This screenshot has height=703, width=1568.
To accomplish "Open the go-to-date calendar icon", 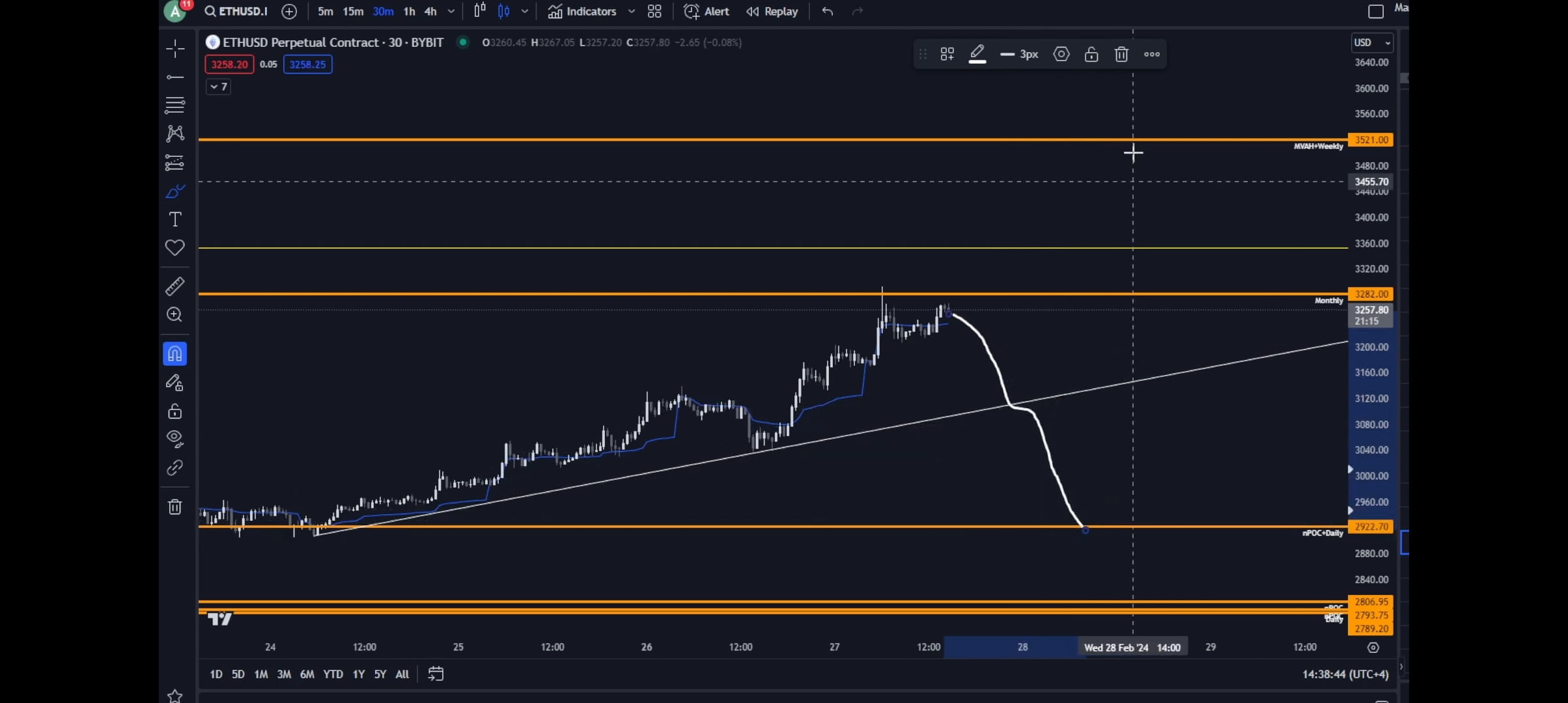I will (x=435, y=674).
